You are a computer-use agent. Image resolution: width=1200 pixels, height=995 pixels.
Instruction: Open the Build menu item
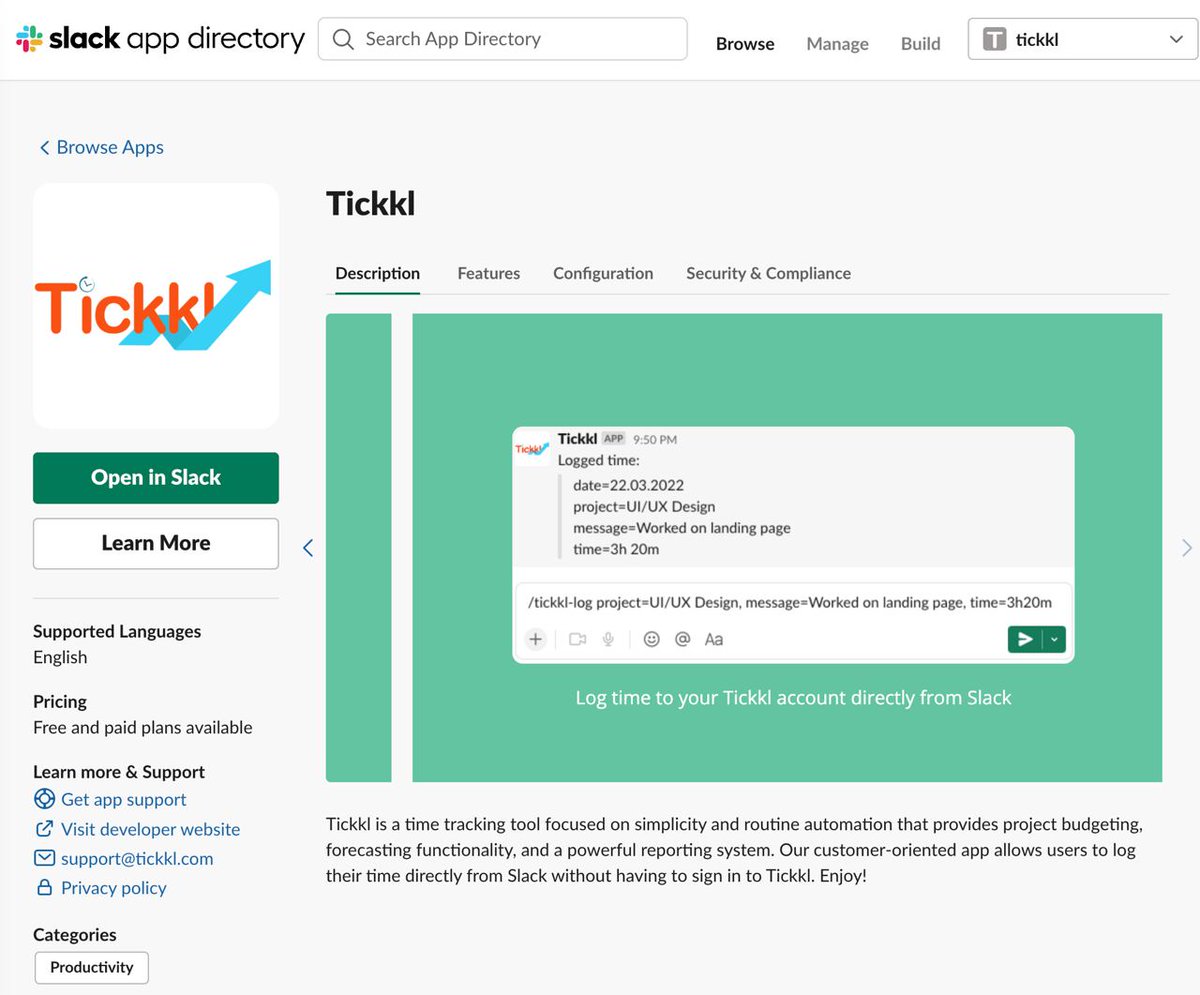pyautogui.click(x=920, y=43)
